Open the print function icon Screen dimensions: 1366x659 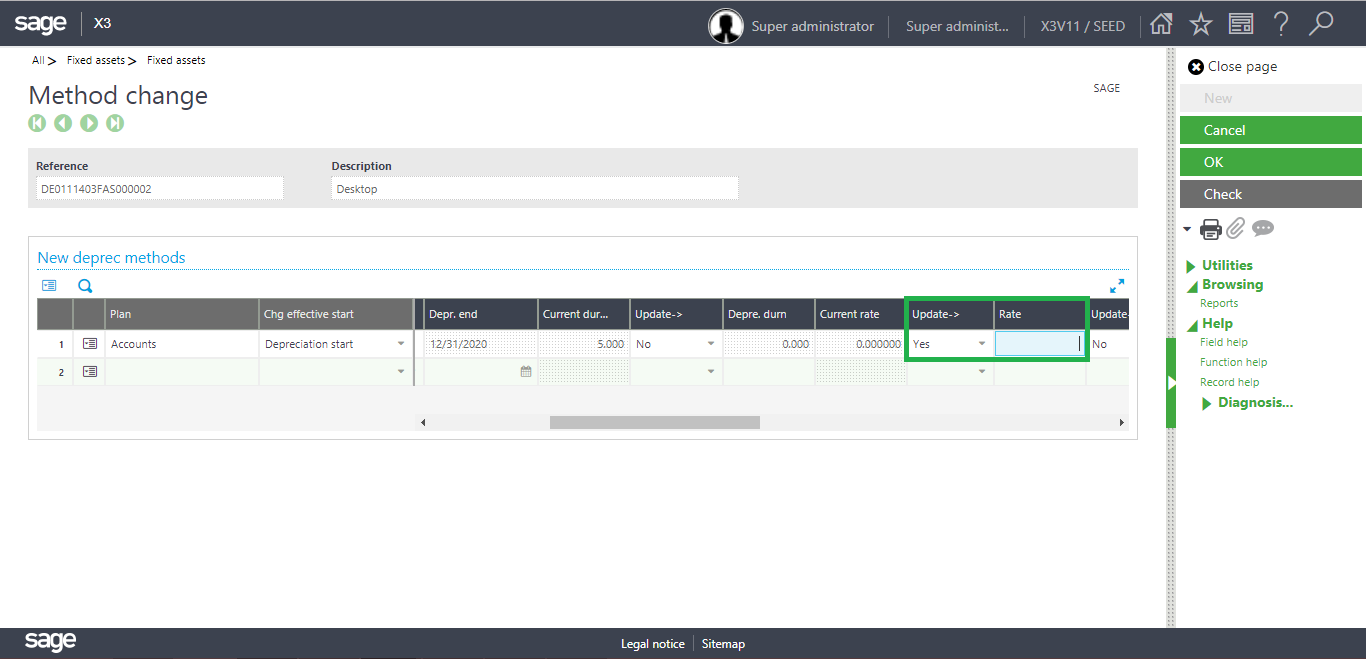tap(1210, 228)
